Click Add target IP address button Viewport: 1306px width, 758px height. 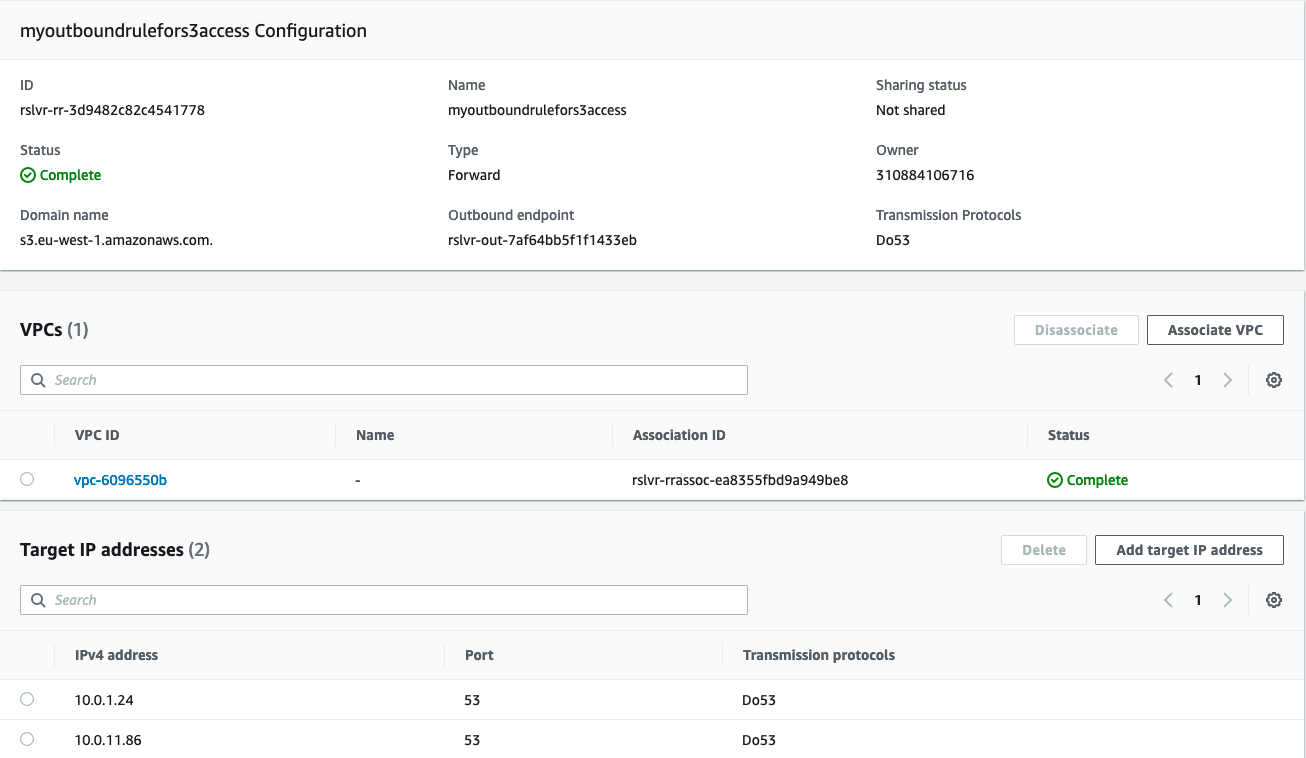[1188, 550]
